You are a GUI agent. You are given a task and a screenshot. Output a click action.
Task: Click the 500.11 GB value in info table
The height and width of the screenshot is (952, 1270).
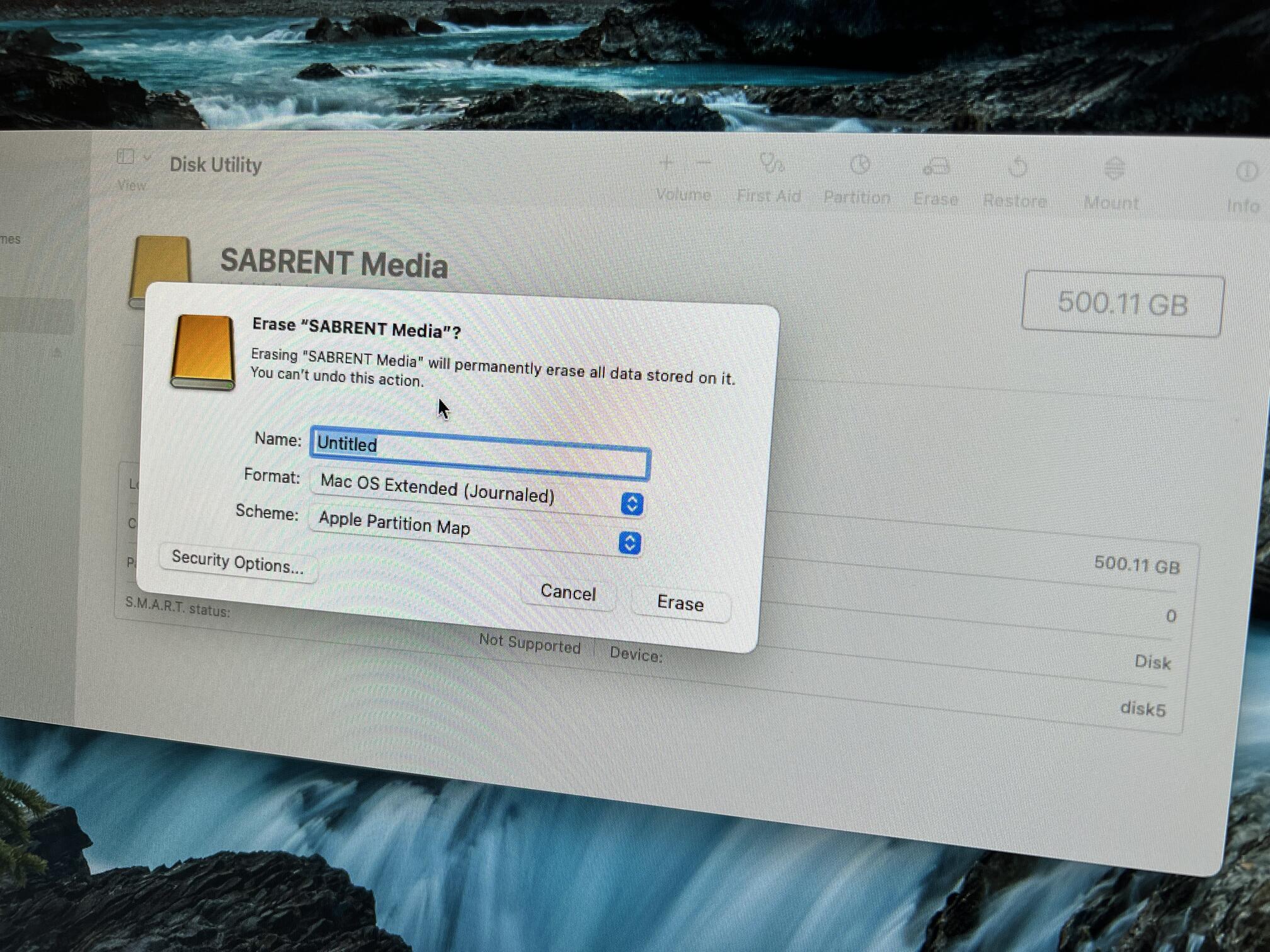(x=1136, y=565)
